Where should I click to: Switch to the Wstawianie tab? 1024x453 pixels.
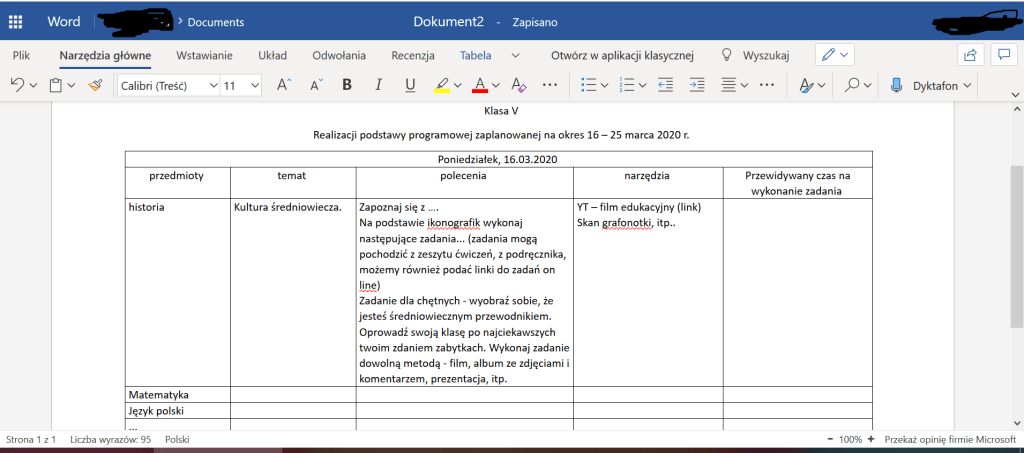click(204, 55)
